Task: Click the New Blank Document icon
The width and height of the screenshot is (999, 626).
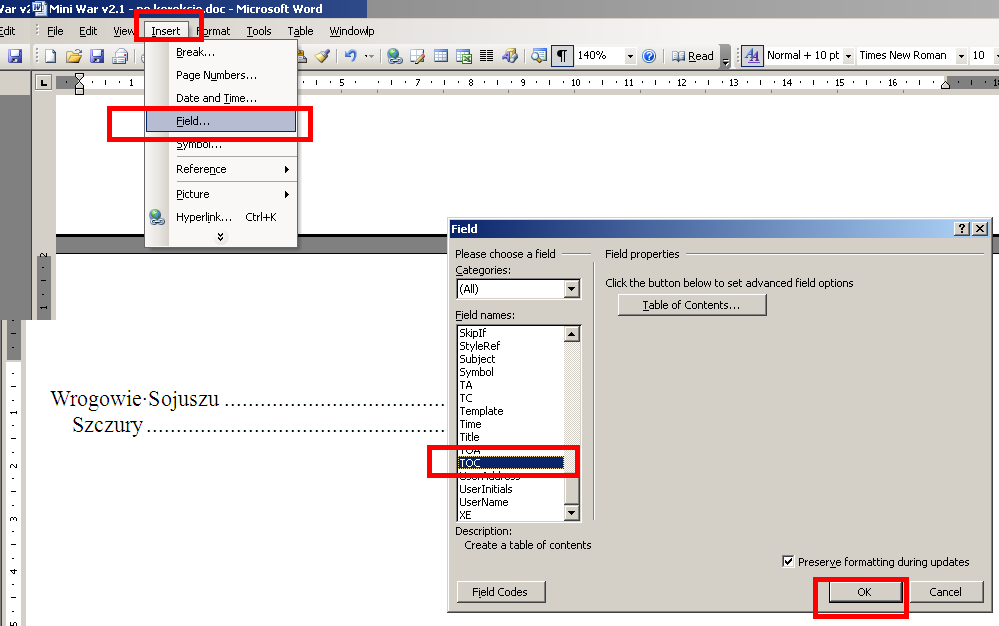Action: point(50,56)
